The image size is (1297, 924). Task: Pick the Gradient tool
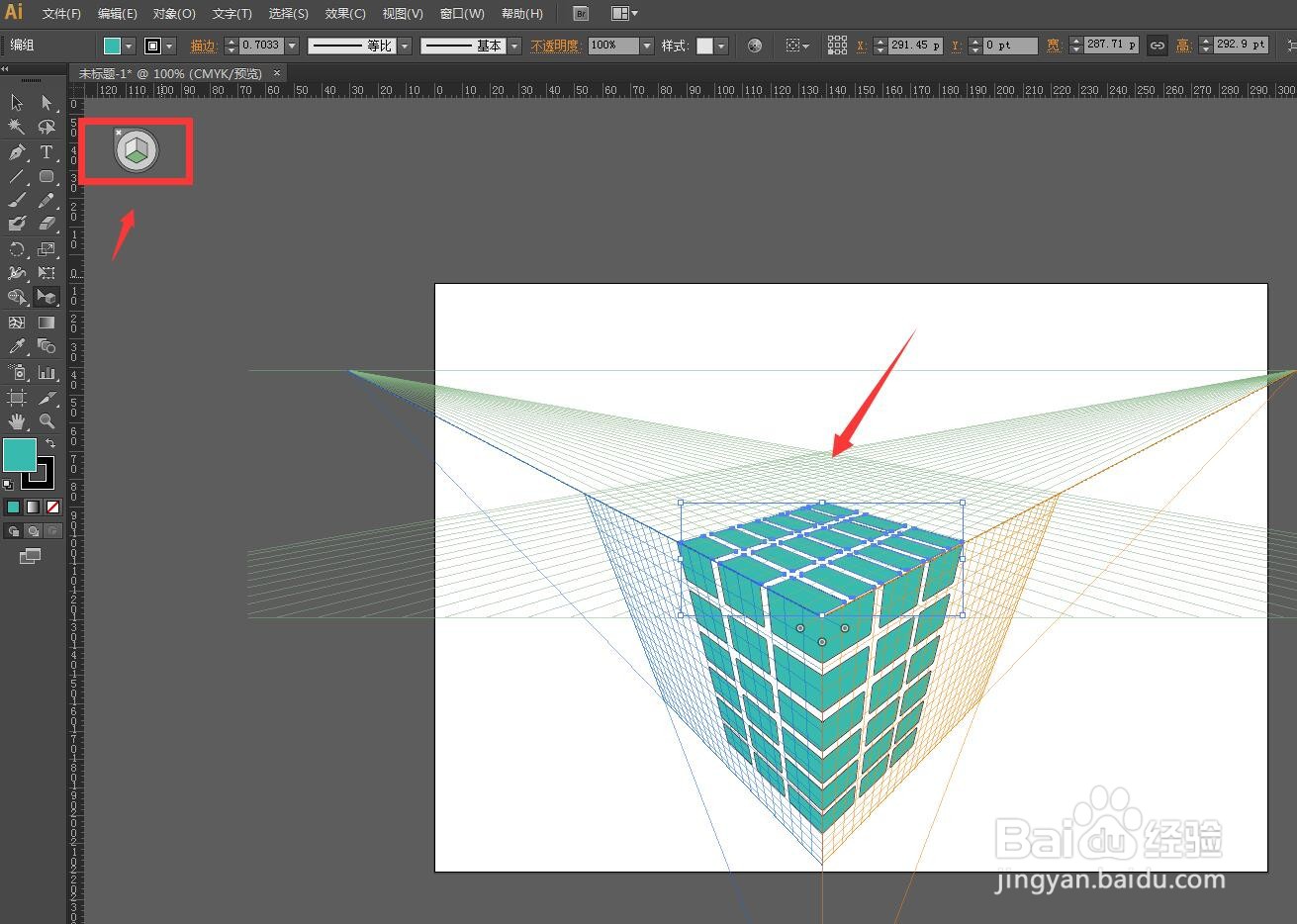click(x=46, y=323)
